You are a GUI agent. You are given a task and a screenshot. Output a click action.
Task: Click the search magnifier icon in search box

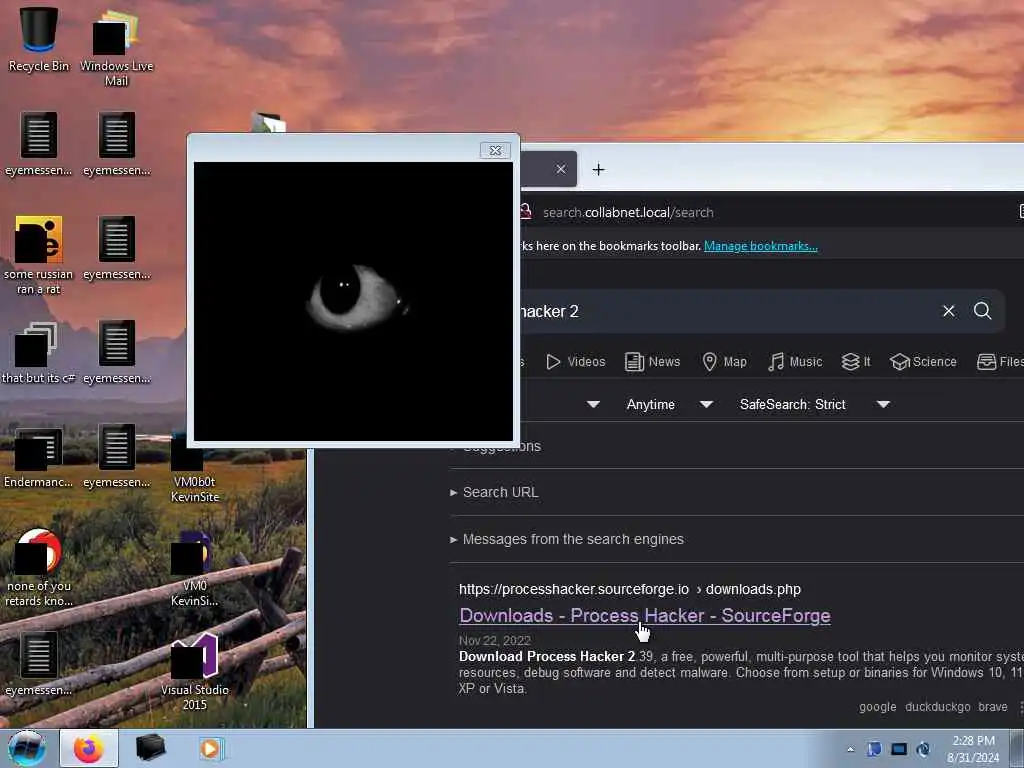[982, 311]
